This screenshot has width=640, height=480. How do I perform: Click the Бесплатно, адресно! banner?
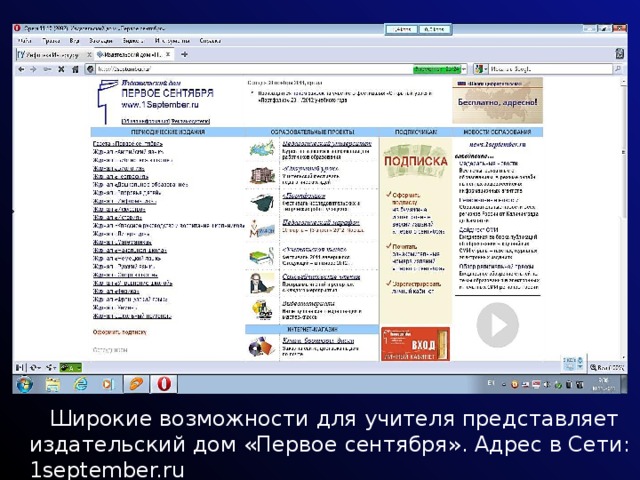(497, 101)
